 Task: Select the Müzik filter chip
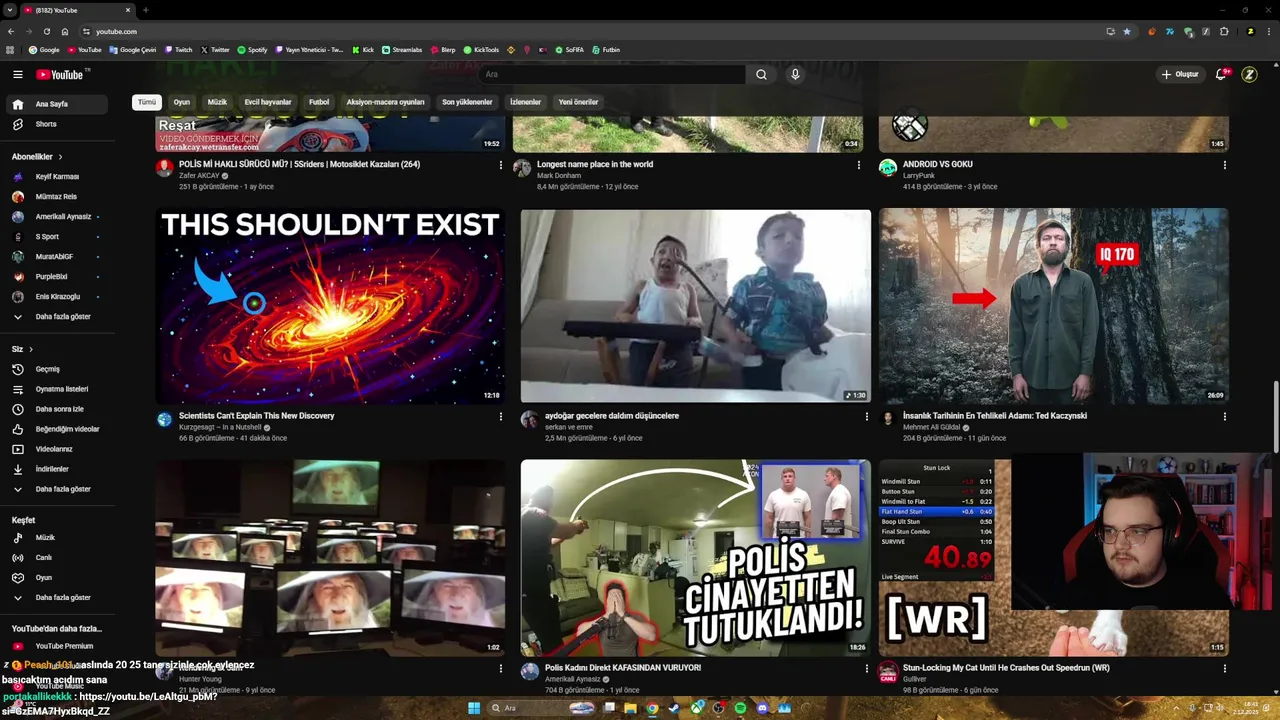[217, 102]
